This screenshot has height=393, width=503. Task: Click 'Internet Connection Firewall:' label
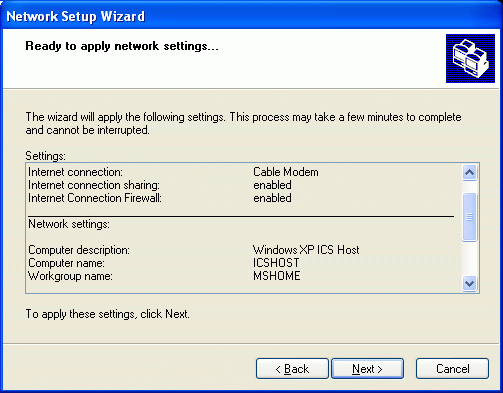pos(95,198)
